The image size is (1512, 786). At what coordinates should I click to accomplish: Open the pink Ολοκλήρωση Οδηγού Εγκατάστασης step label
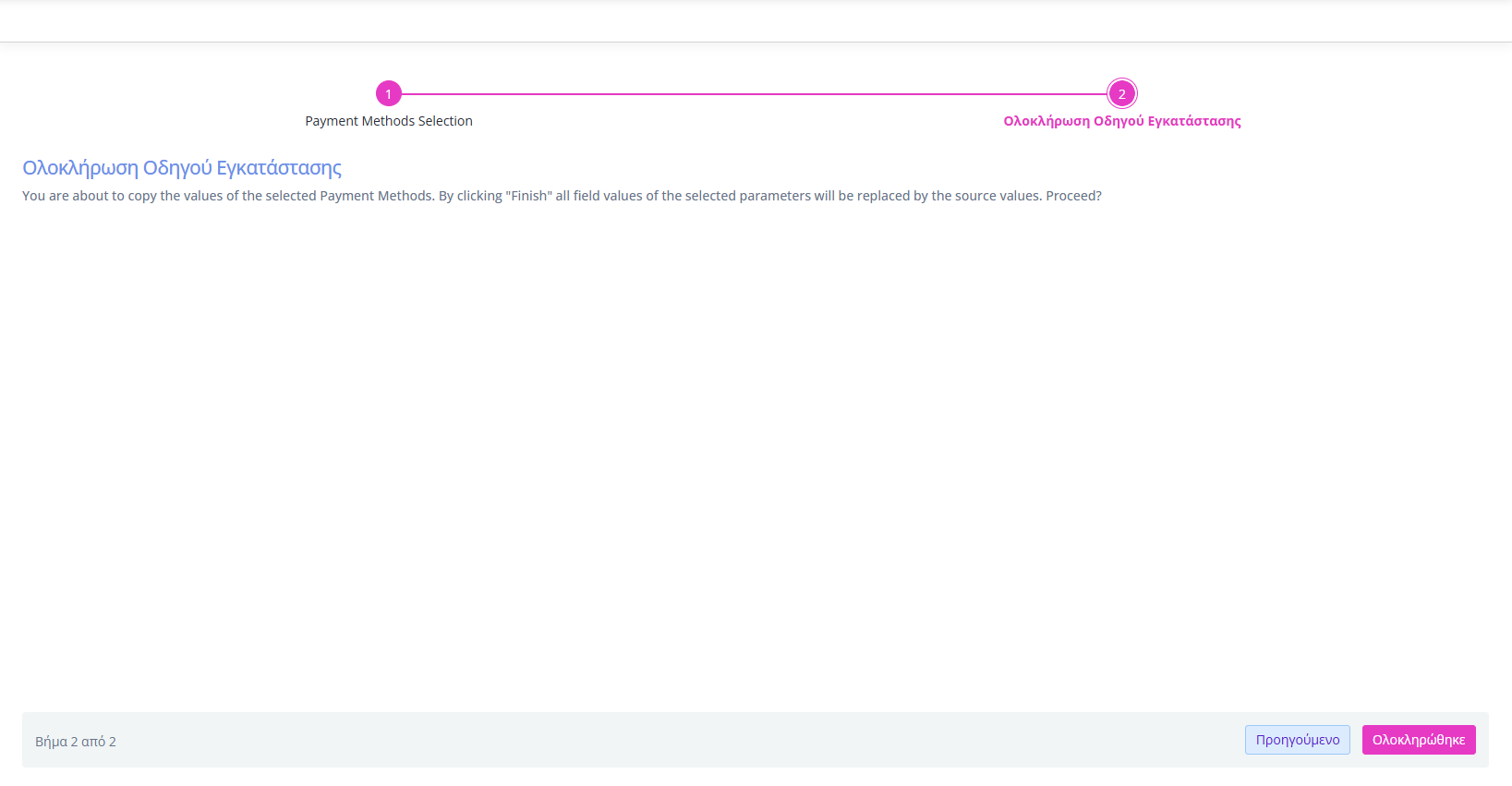[1122, 121]
